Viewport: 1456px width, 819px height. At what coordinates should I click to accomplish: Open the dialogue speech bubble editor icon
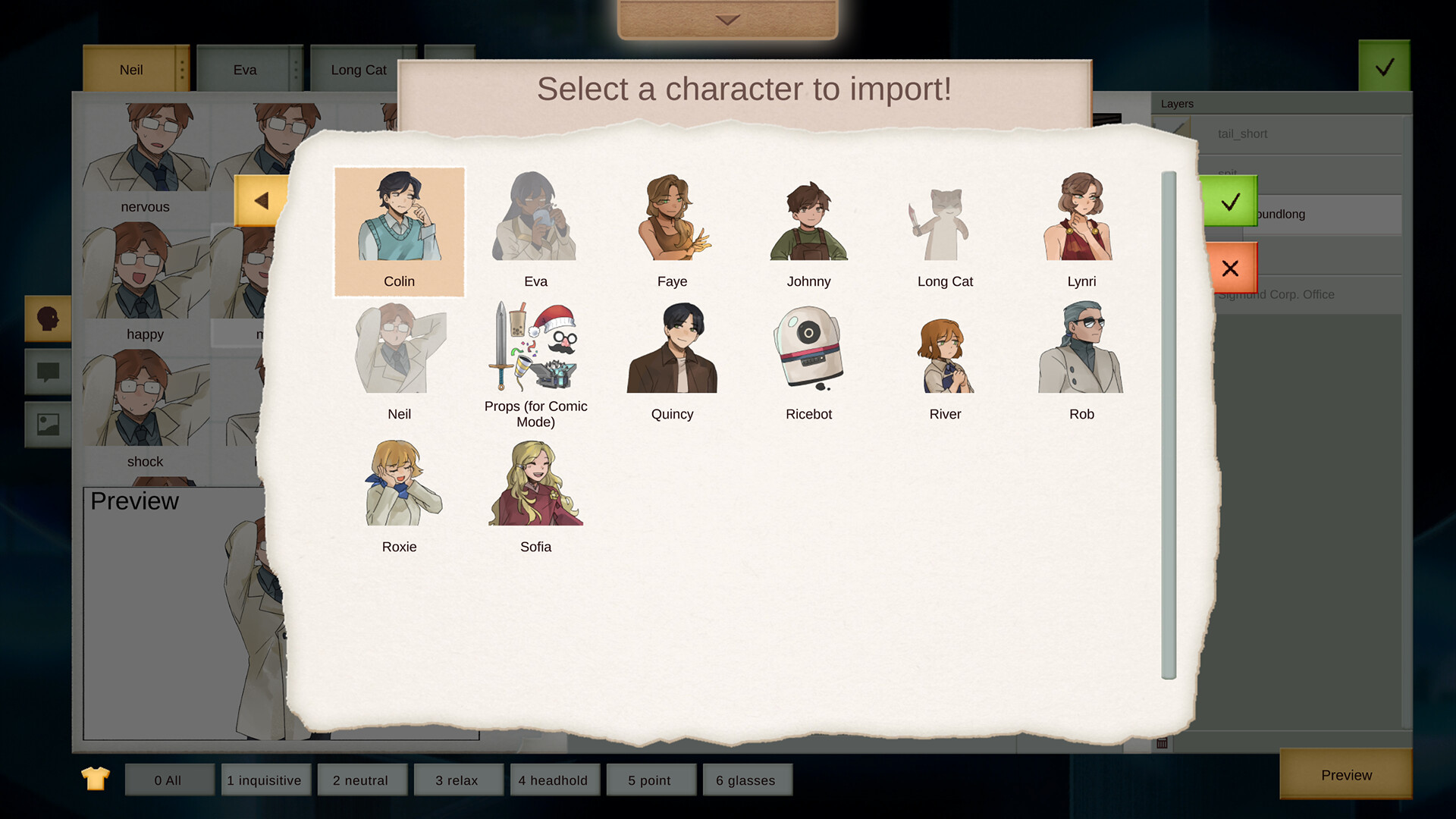[47, 372]
